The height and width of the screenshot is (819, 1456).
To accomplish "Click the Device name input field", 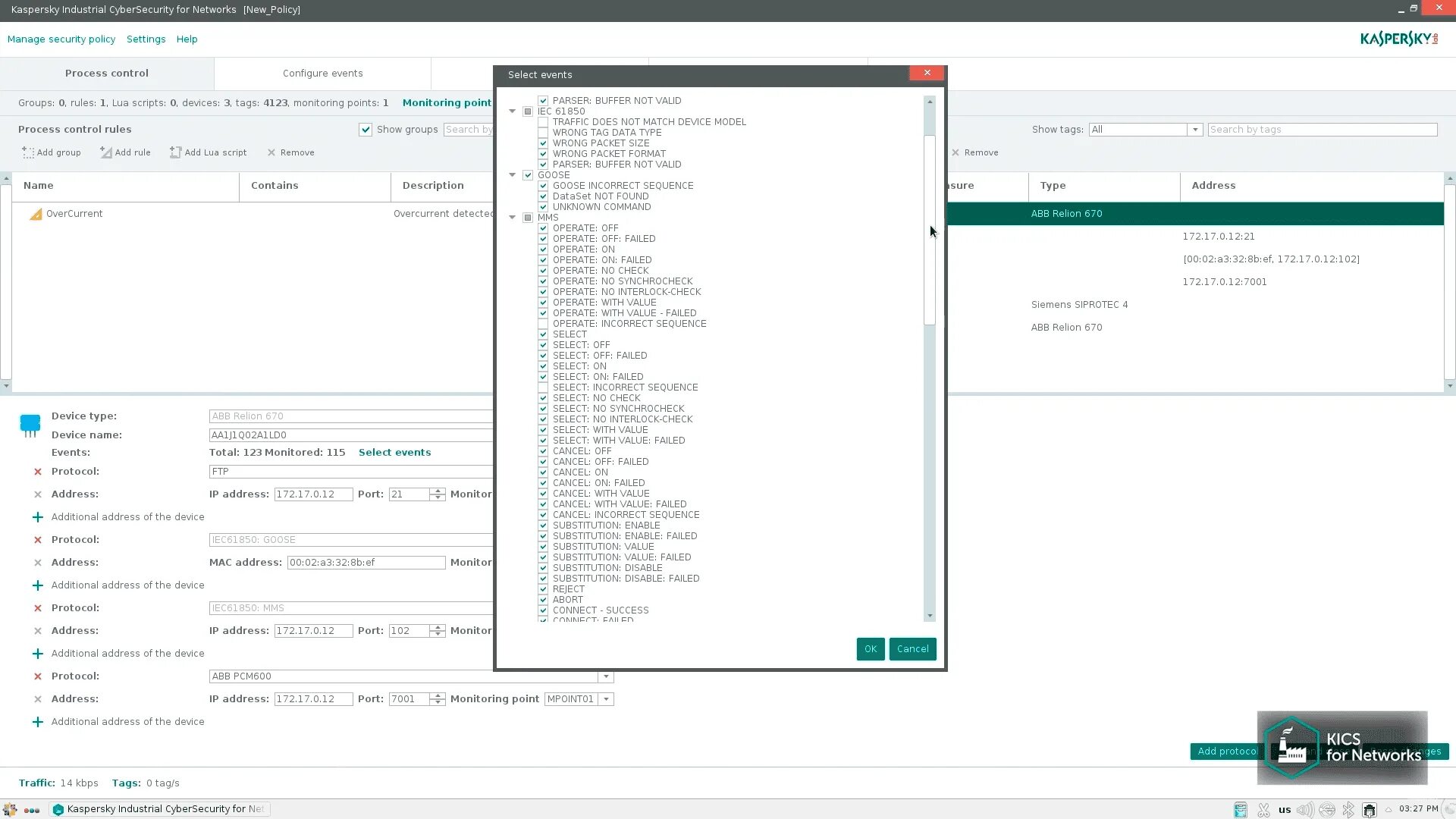I will [351, 435].
